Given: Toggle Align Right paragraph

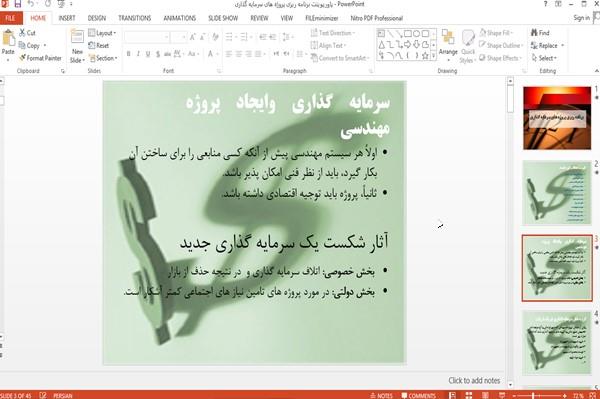Looking at the screenshot, I should pos(249,54).
